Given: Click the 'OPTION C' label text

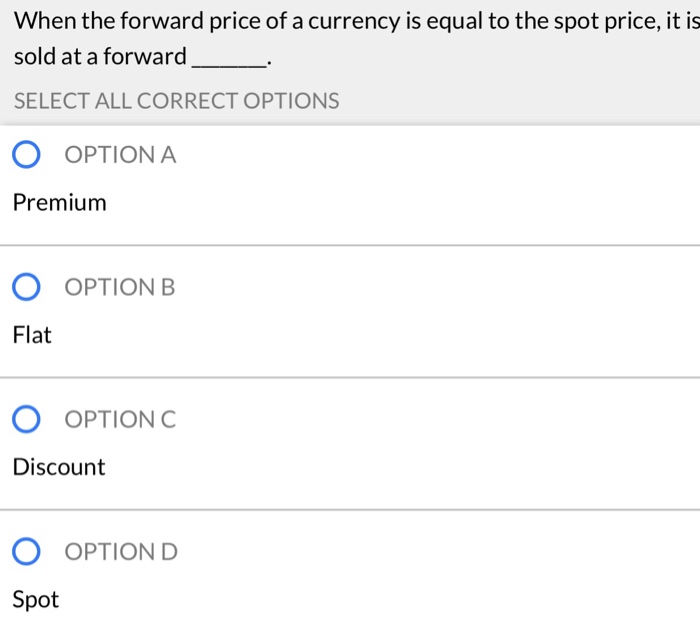Looking at the screenshot, I should [120, 420].
